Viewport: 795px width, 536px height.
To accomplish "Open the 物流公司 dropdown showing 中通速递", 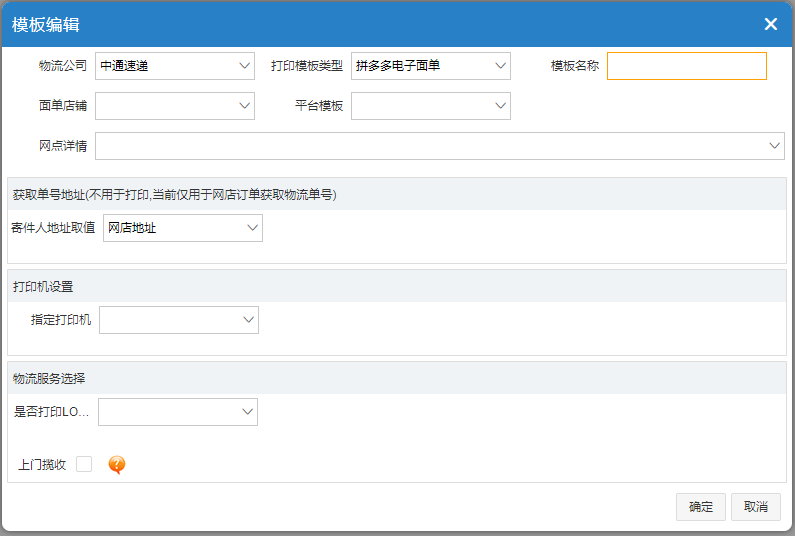I will [175, 66].
